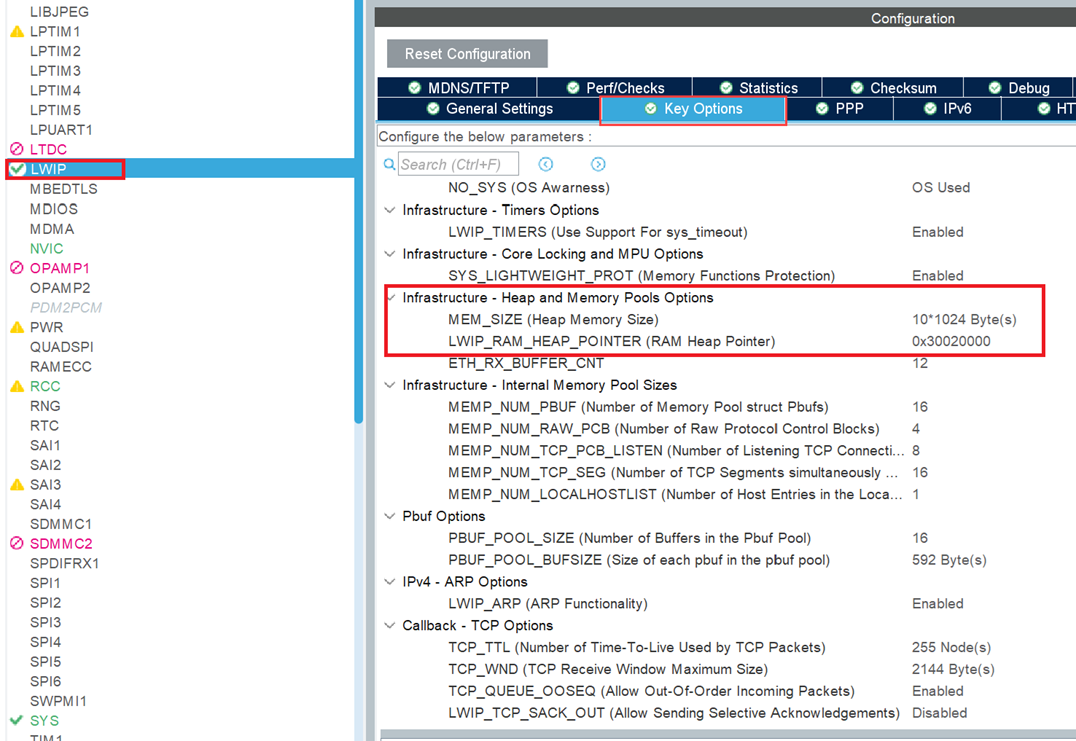Click the next search result arrow icon
1076x741 pixels.
(598, 164)
